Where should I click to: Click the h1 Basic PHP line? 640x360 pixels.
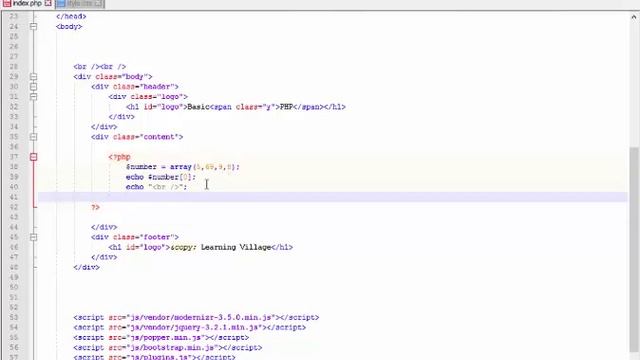[x=236, y=107]
